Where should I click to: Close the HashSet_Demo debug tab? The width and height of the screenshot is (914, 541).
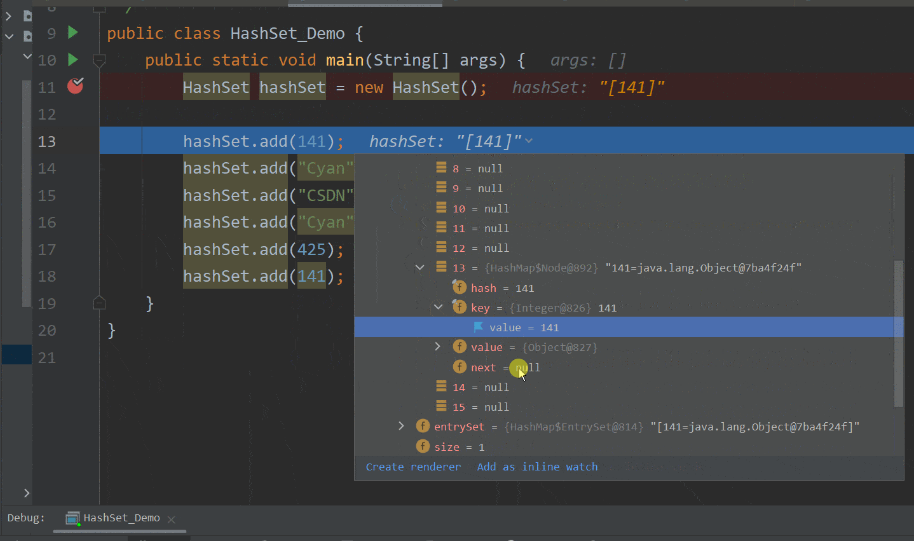[x=171, y=519]
